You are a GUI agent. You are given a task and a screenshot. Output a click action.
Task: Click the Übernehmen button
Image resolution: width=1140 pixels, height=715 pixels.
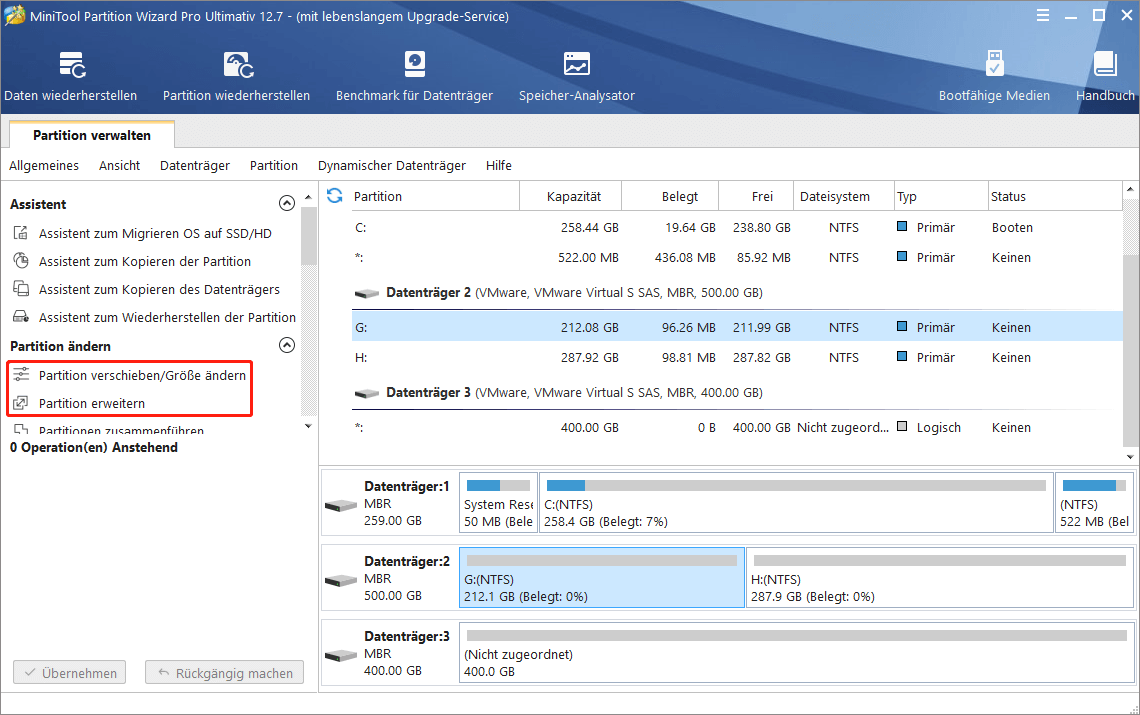click(70, 673)
